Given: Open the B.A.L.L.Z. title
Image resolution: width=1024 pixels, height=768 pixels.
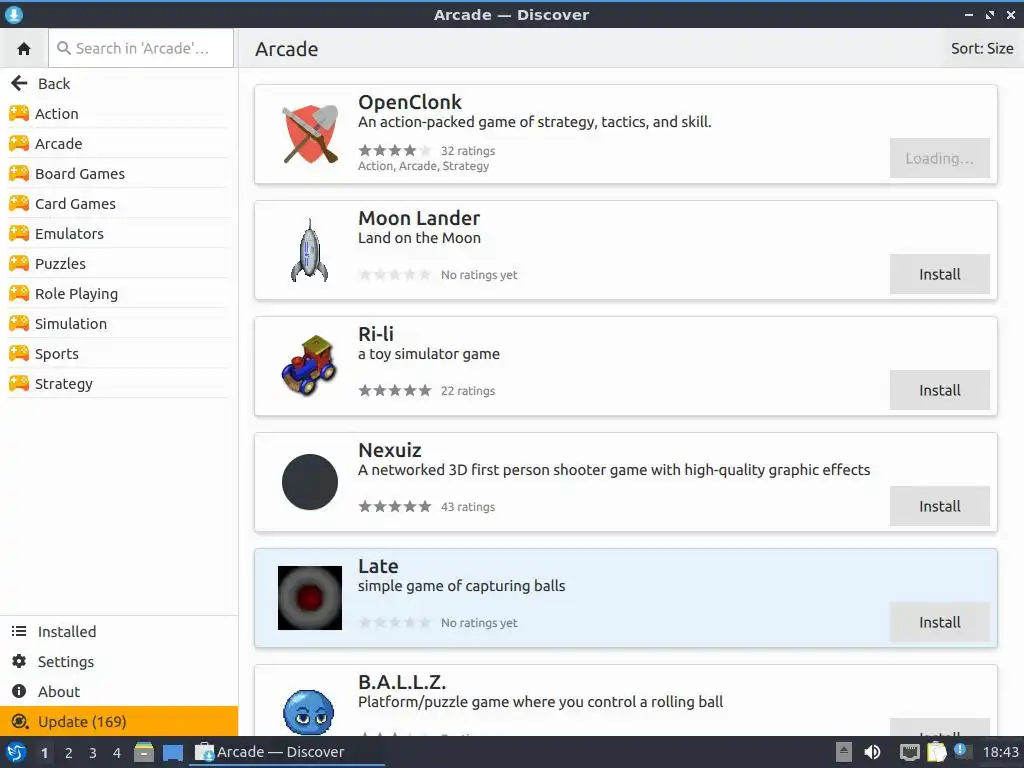Looking at the screenshot, I should (x=402, y=682).
